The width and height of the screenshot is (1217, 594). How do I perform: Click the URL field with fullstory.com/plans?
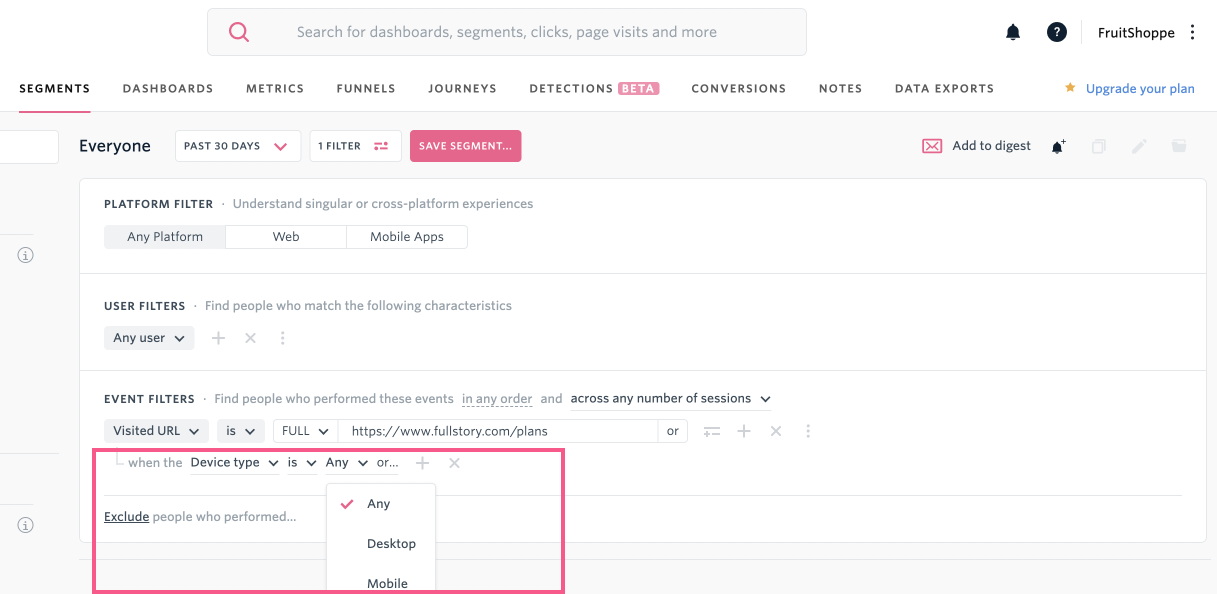(x=497, y=431)
